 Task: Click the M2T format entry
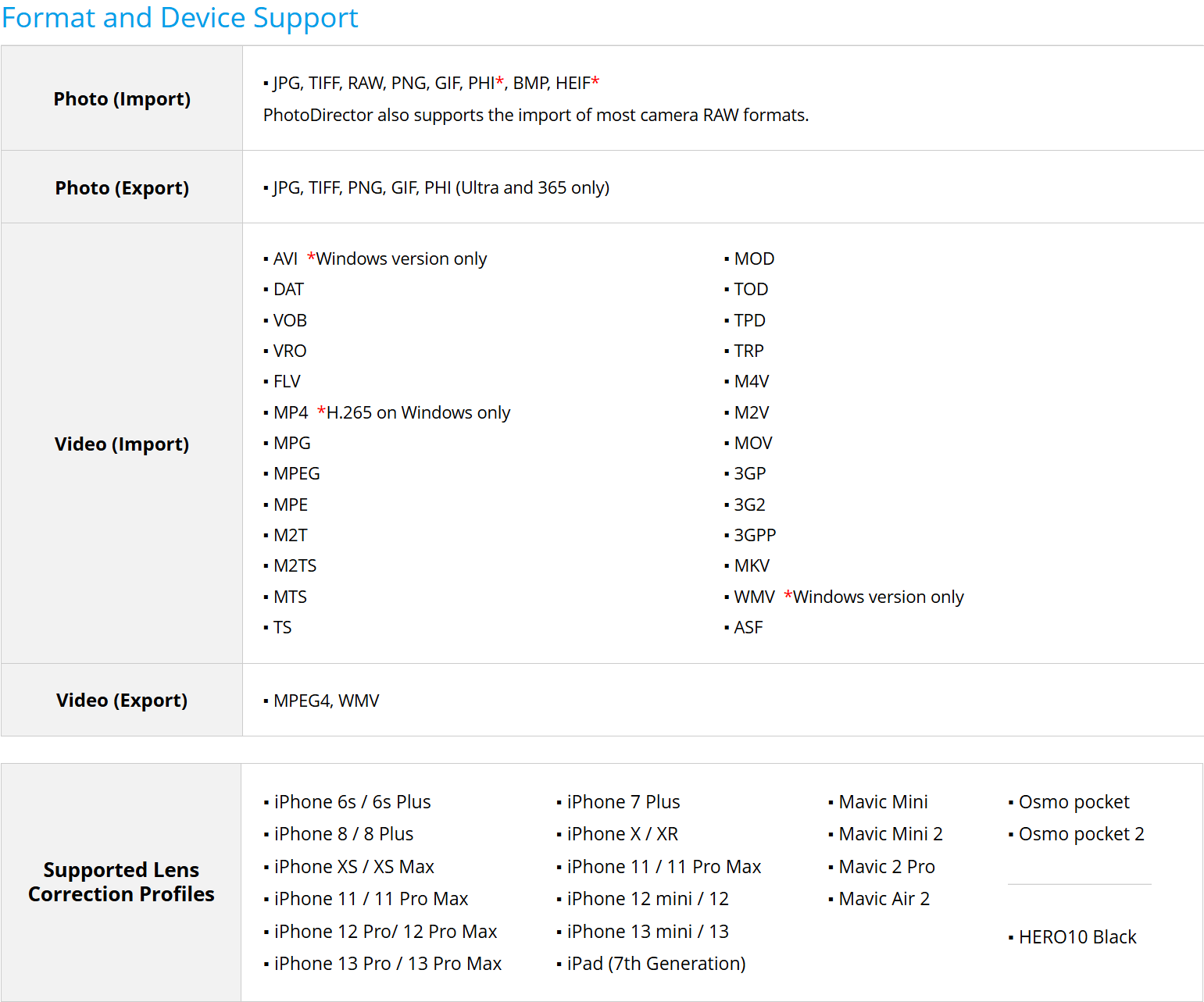(x=291, y=535)
